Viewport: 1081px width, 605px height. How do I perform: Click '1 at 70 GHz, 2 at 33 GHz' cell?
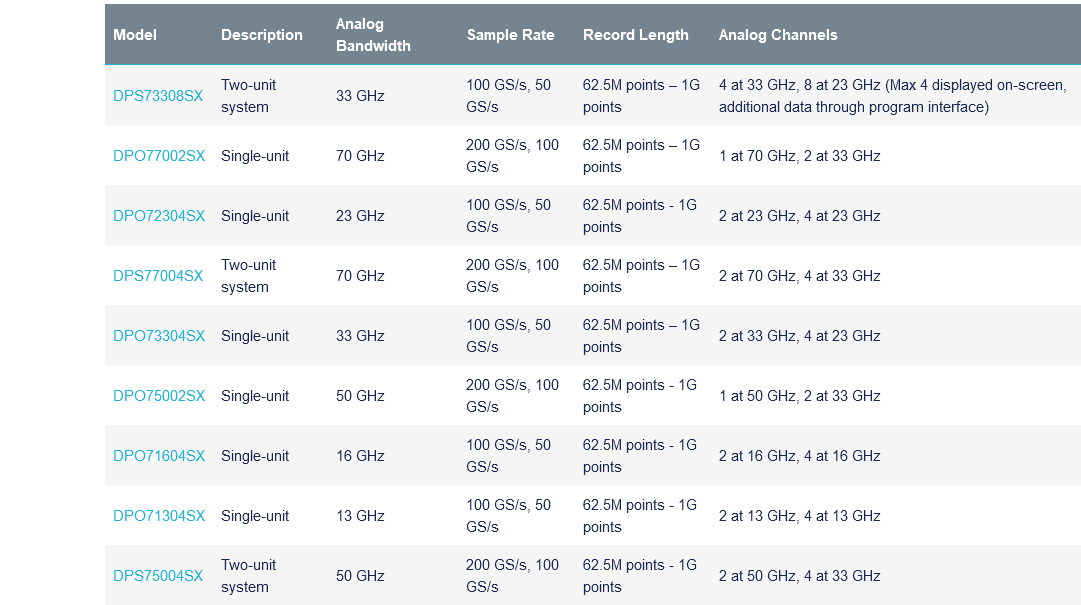(x=800, y=156)
